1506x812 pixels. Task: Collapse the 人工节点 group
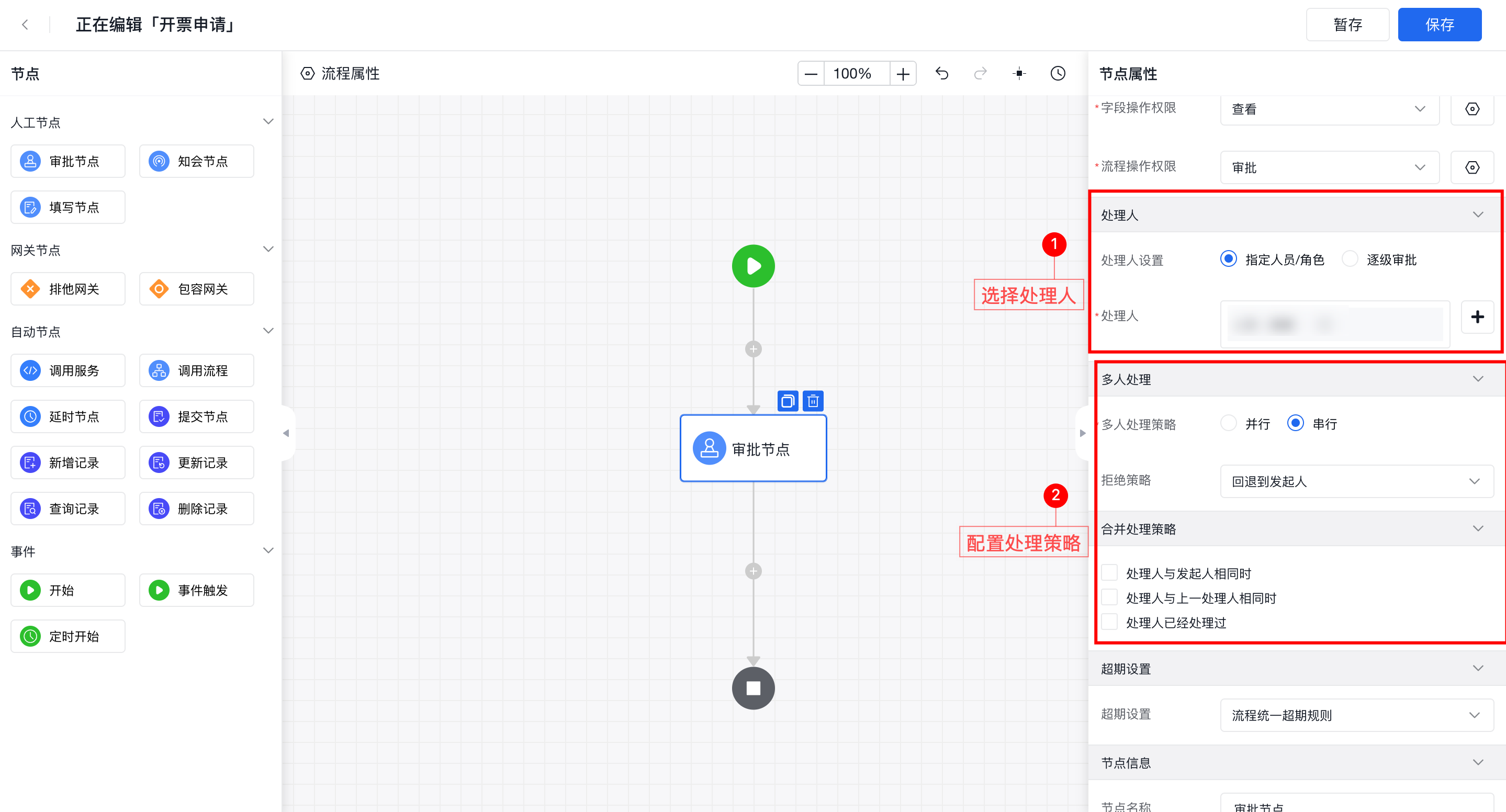[x=268, y=121]
